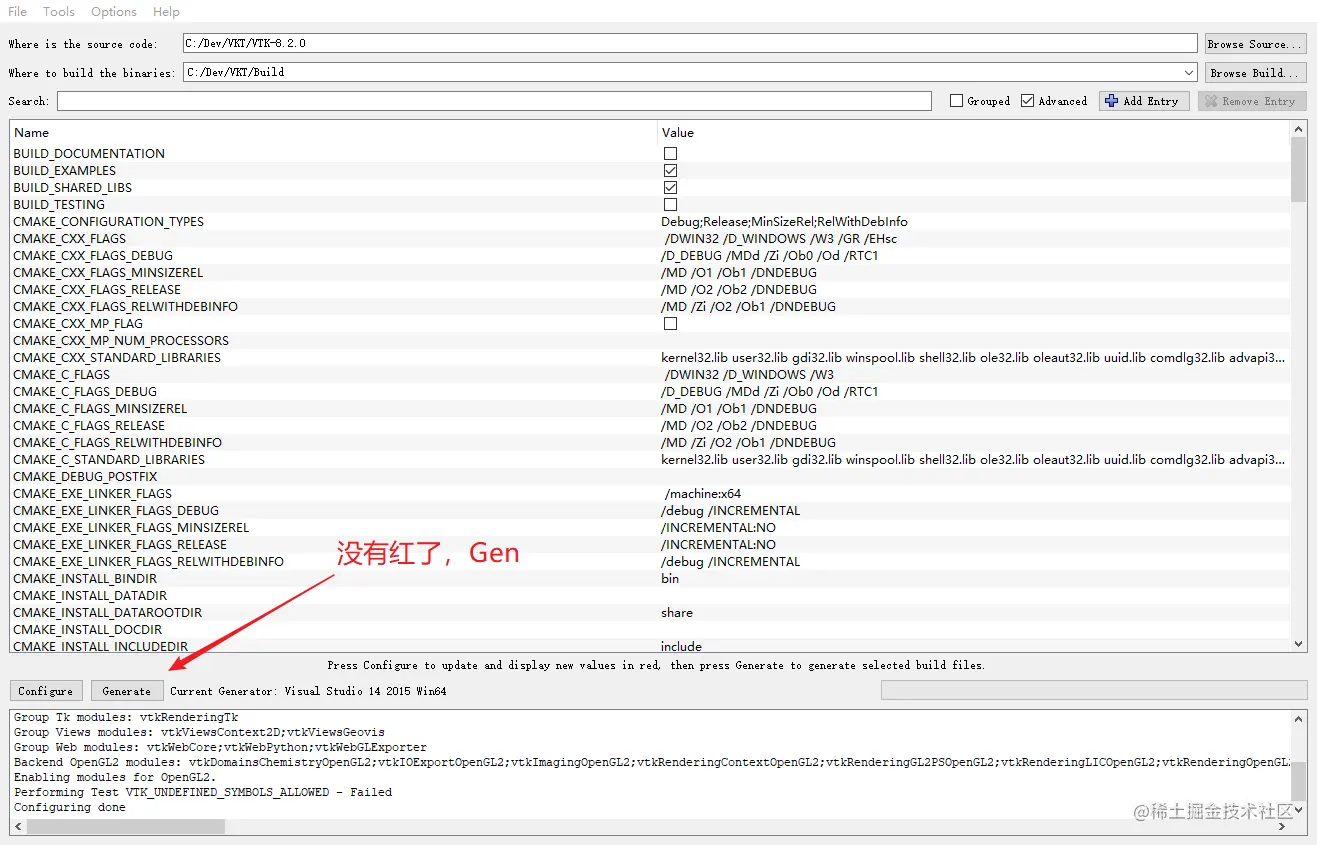
Task: Enable BUILD_DOCUMENTATION checkbox
Action: coord(670,153)
